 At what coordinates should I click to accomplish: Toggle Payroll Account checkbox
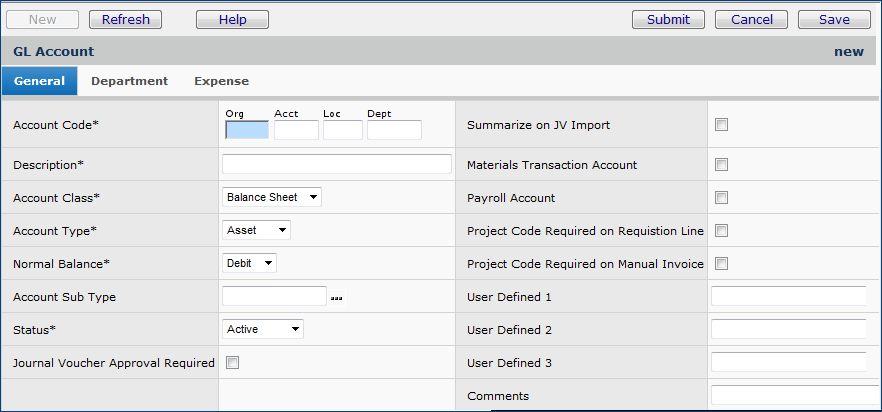[722, 198]
